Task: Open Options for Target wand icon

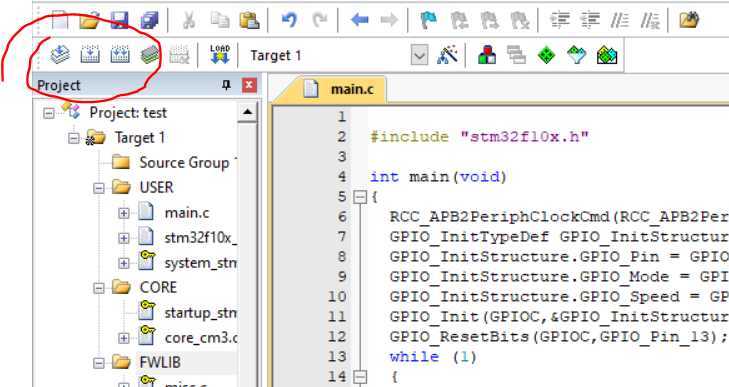Action: coord(448,54)
